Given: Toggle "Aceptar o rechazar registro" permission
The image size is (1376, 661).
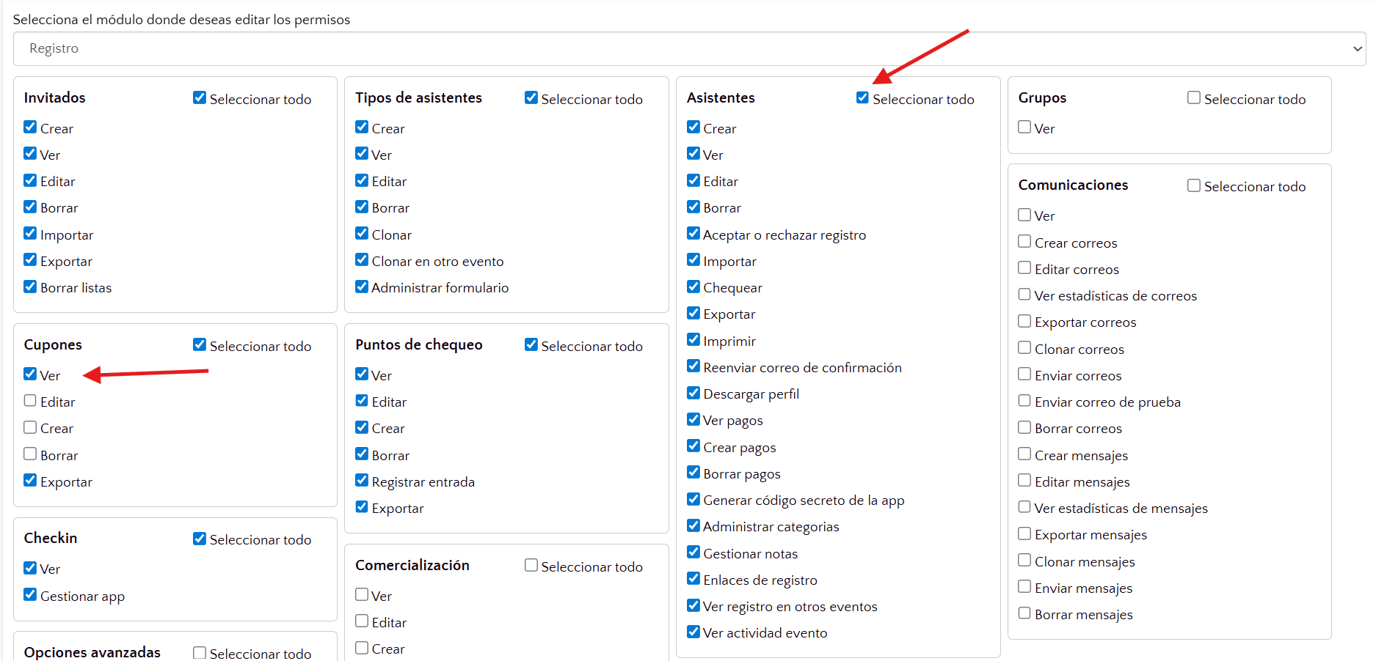Looking at the screenshot, I should [693, 234].
